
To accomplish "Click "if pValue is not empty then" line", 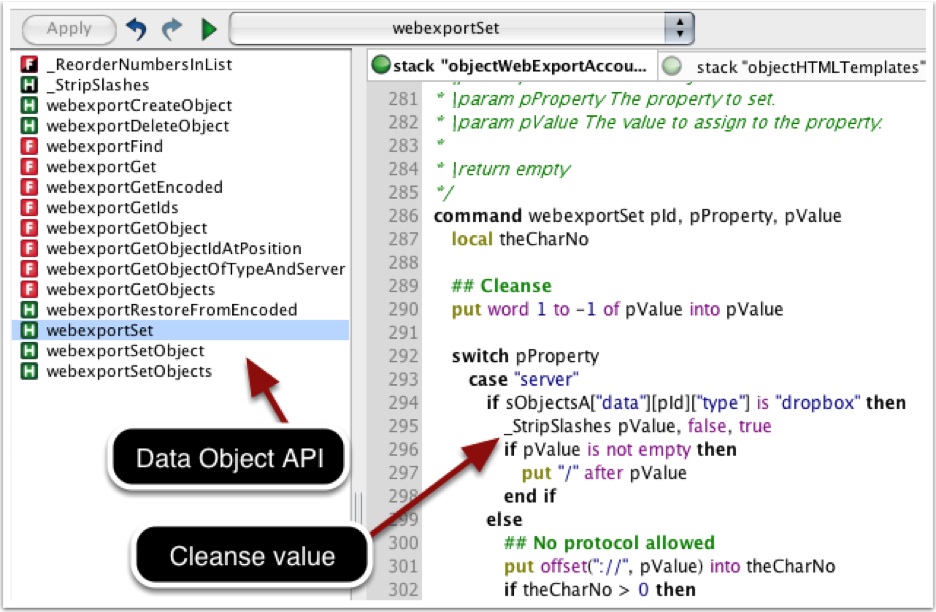I will click(620, 449).
